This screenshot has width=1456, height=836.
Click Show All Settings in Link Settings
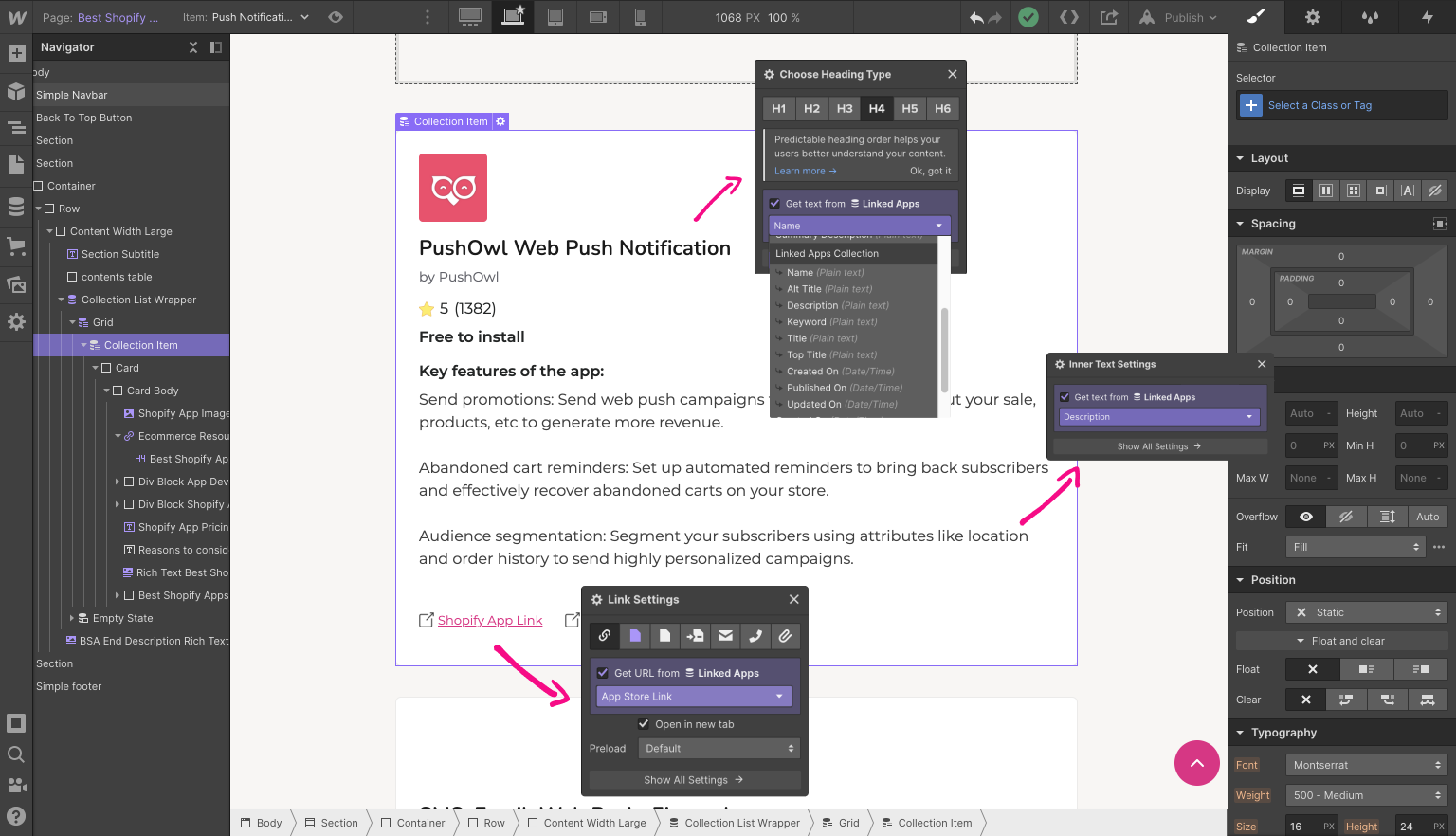point(694,780)
